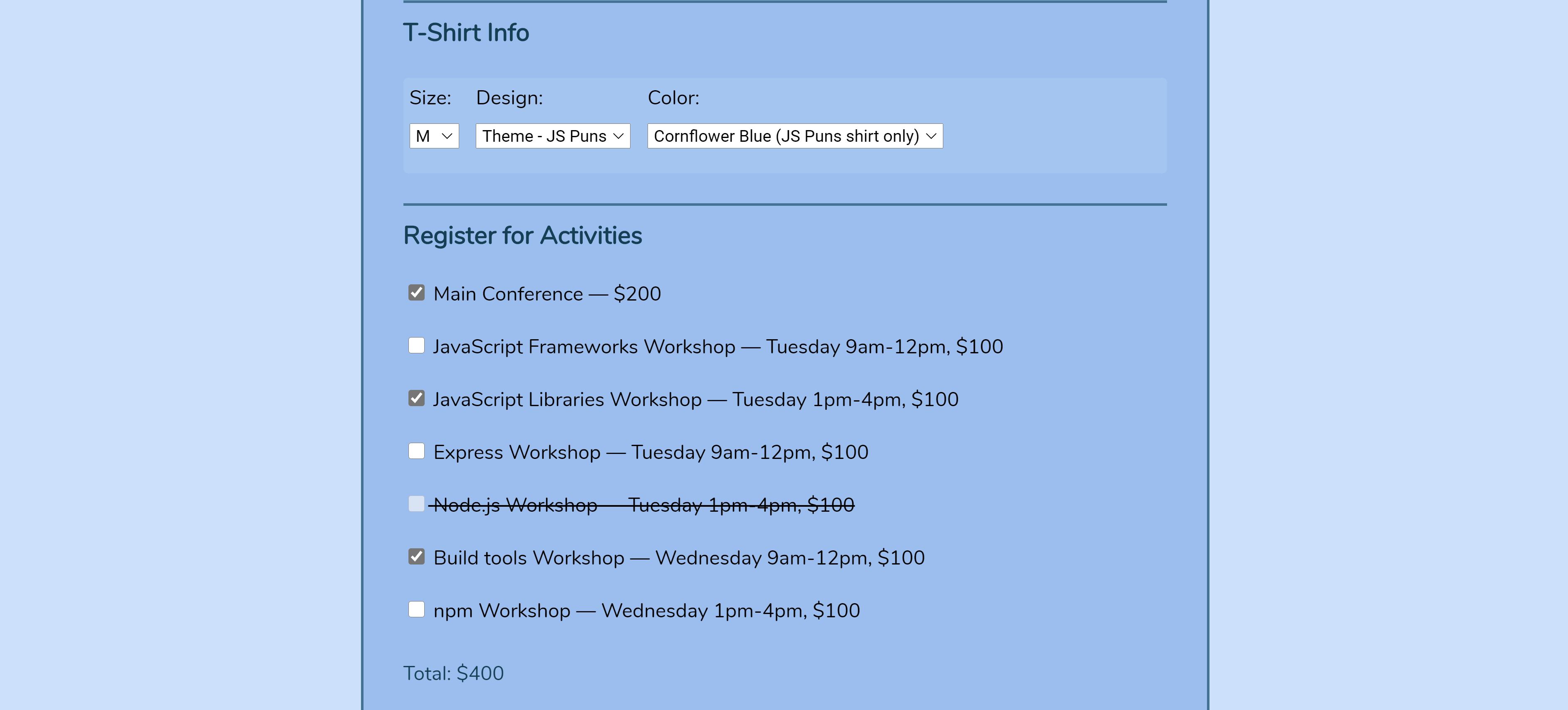Click the npm Workshop label text
Screen dimensions: 1568x710
(646, 610)
